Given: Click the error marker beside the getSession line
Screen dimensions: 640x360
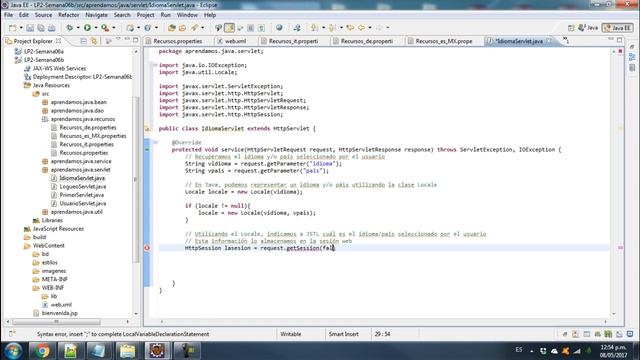Looking at the screenshot, I should 147,248.
